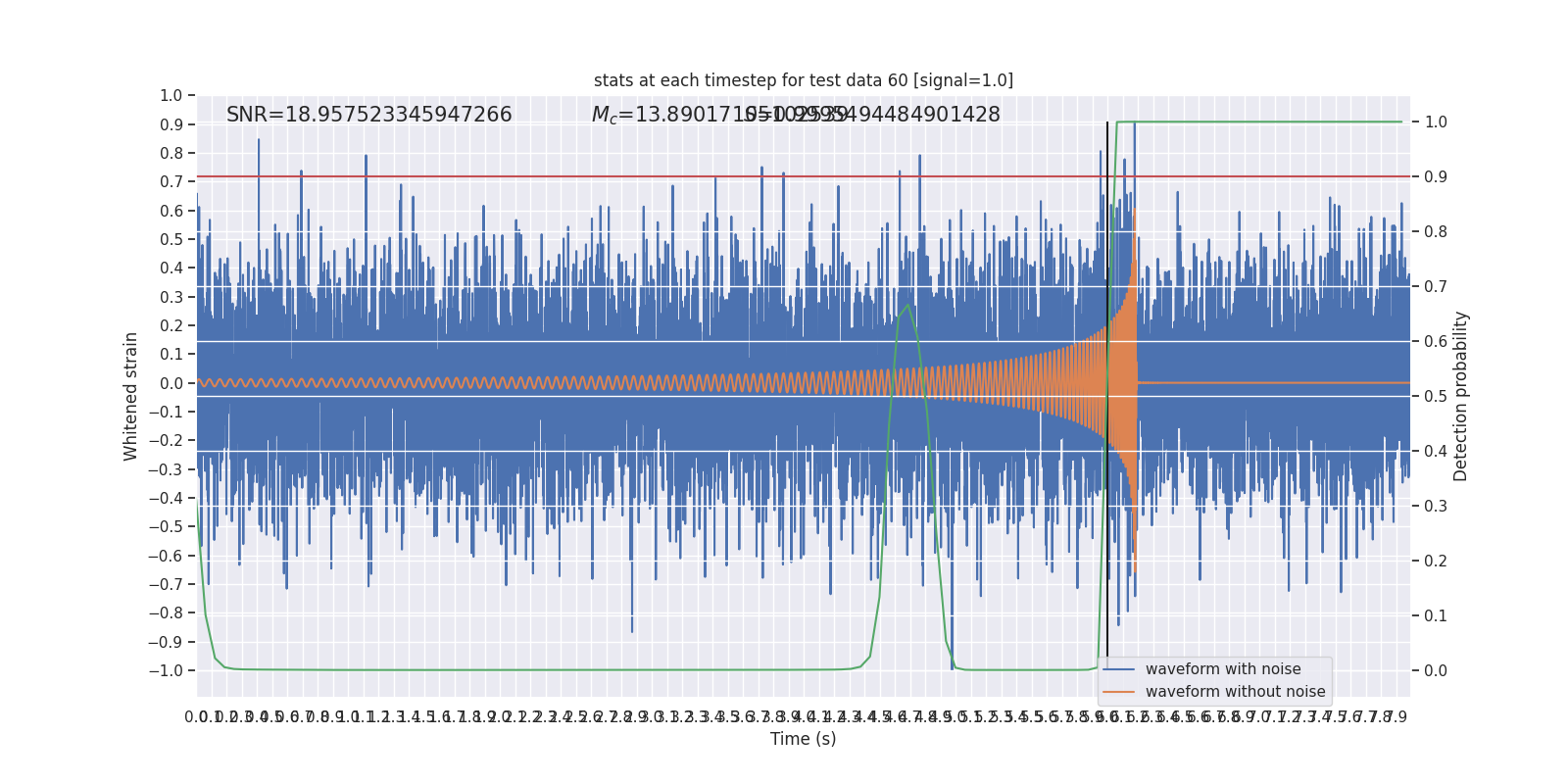Click the -0.1 tick label
The image size is (1568, 784).
[166, 413]
